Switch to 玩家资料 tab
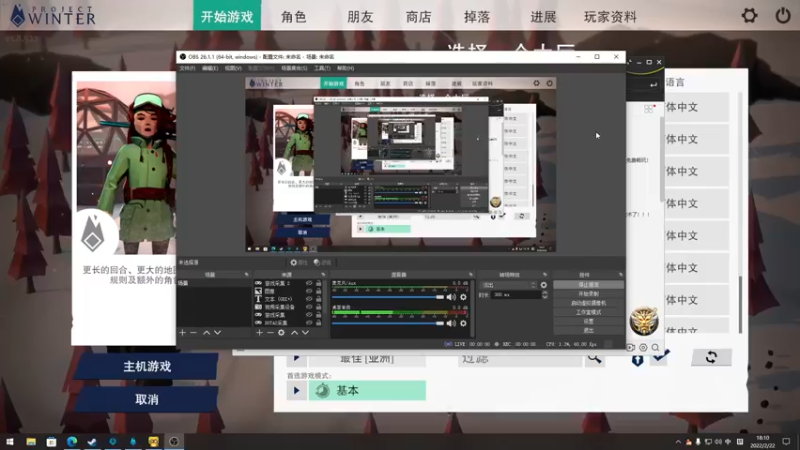The width and height of the screenshot is (800, 450). click(610, 17)
